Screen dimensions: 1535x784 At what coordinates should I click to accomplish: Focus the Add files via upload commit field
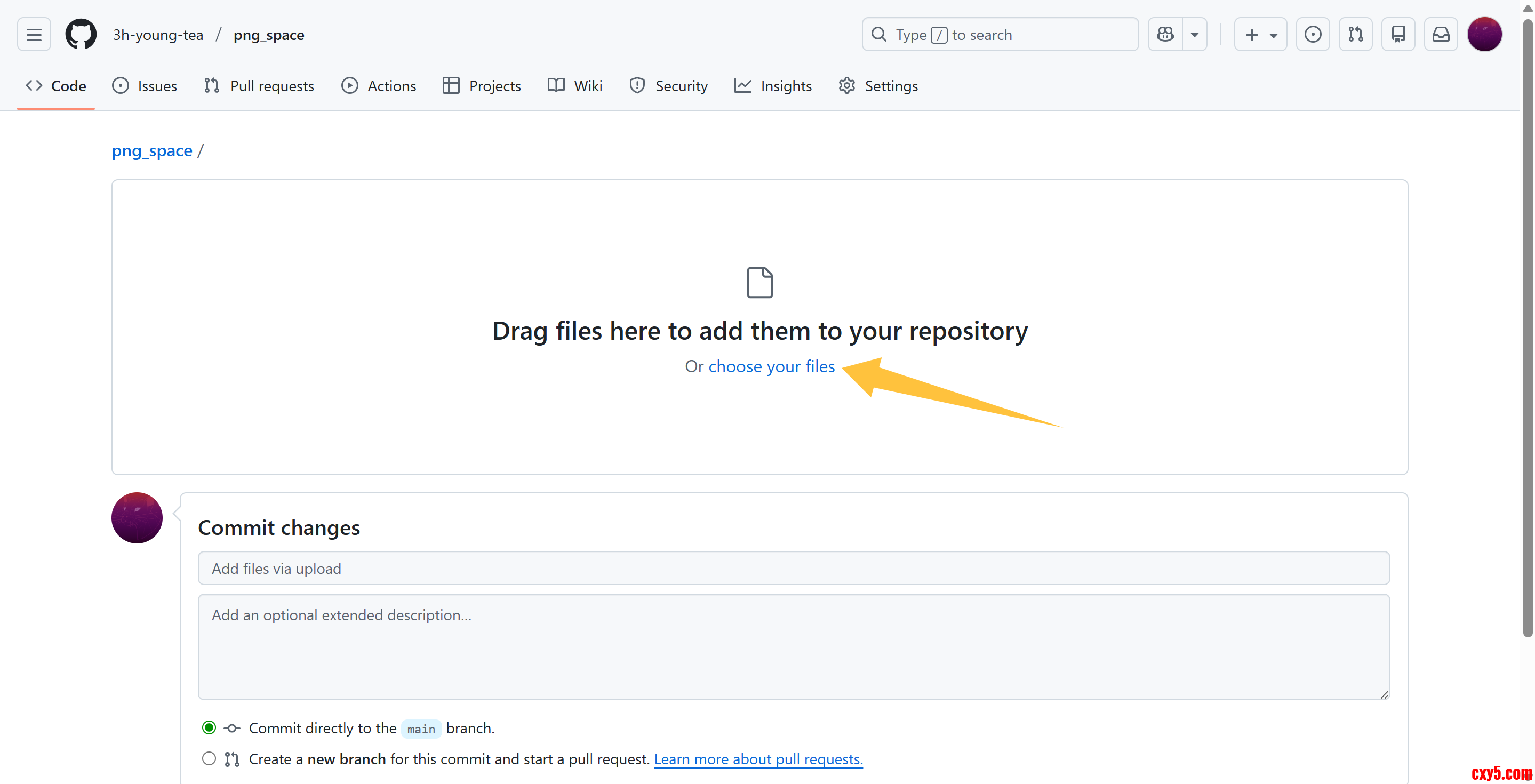tap(793, 569)
